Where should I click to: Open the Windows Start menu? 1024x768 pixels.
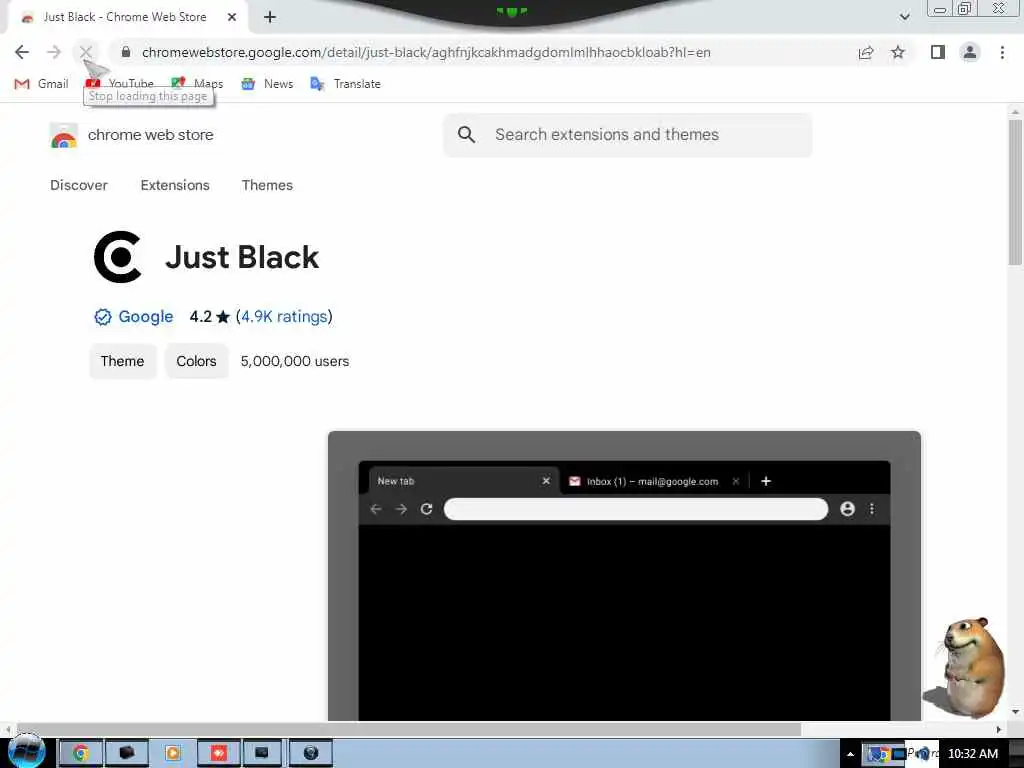coord(26,751)
